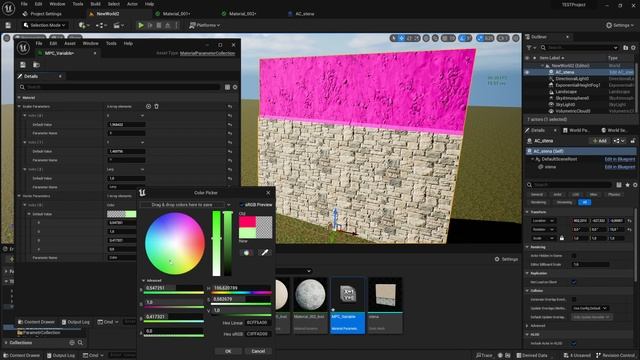
Task: Pick a color with the eyedropper tool
Action: [264, 253]
